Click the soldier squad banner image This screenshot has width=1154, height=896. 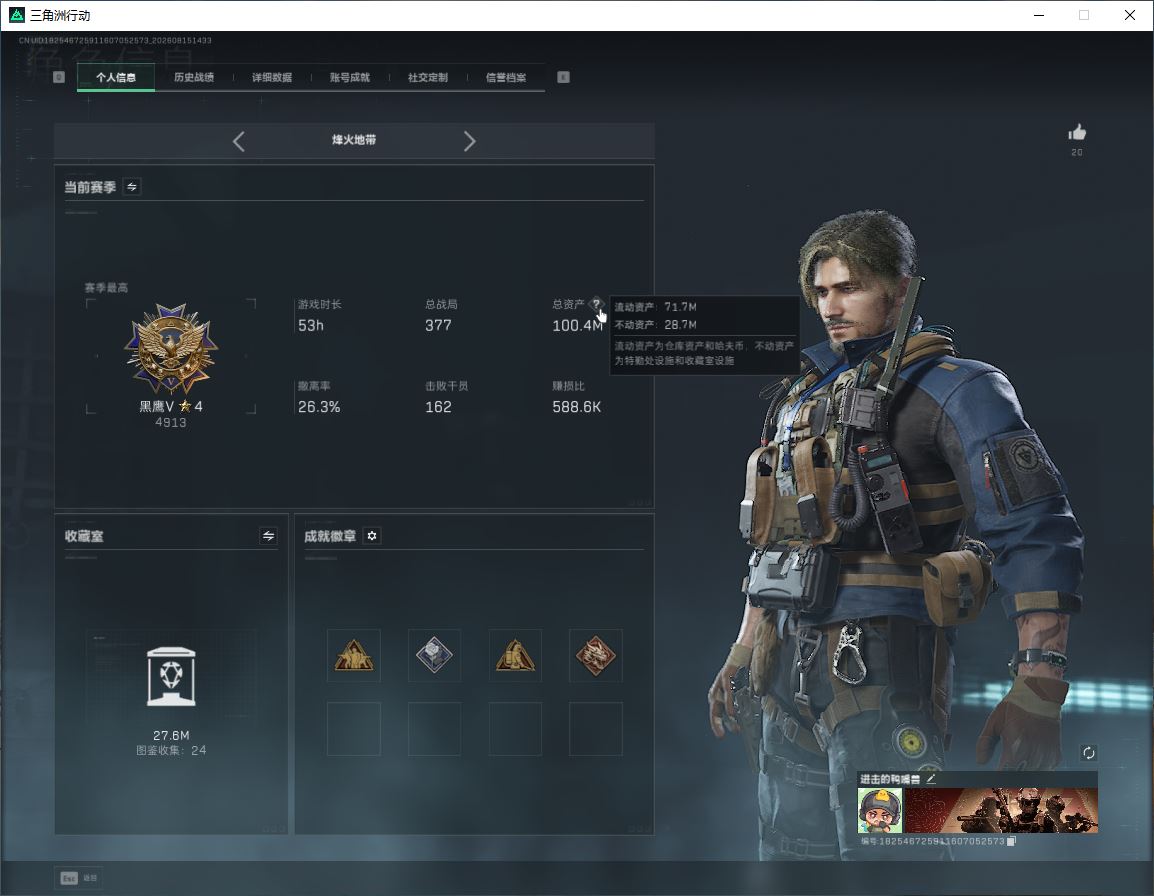point(1001,811)
